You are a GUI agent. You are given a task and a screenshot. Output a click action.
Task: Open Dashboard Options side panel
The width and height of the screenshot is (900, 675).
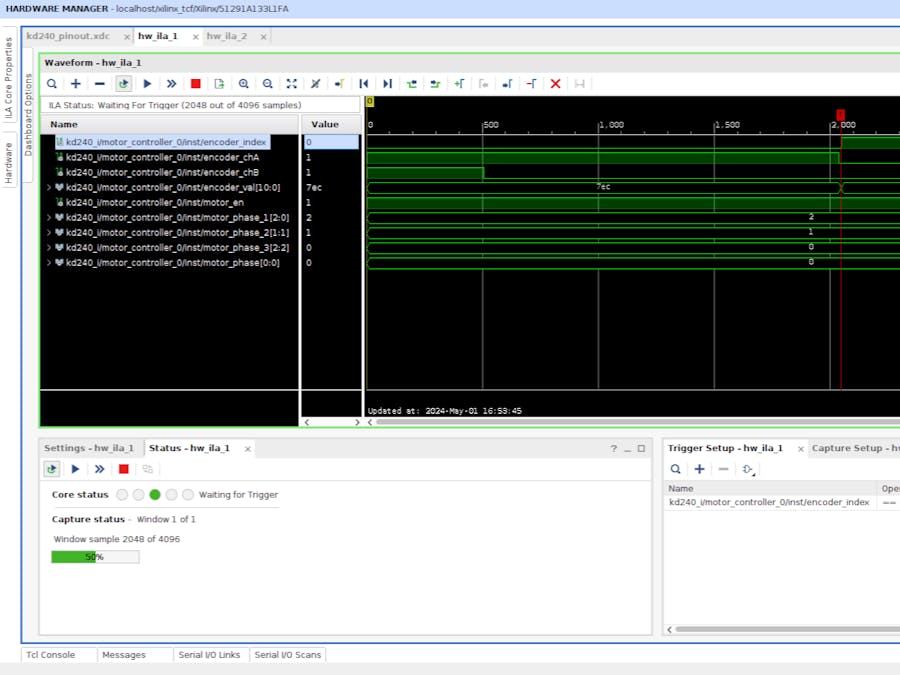pyautogui.click(x=29, y=113)
